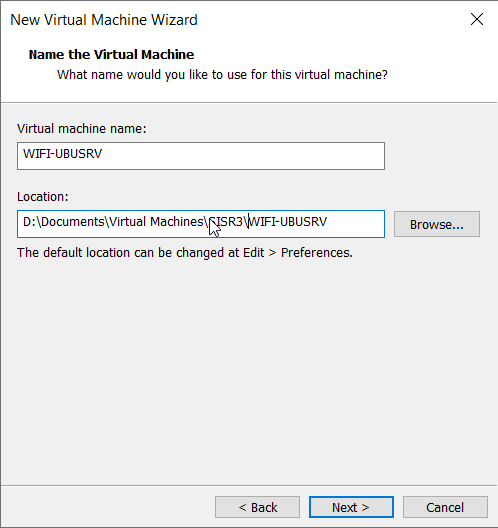Image resolution: width=498 pixels, height=528 pixels.
Task: Click the SISR3 folder in Location path
Action: click(226, 222)
